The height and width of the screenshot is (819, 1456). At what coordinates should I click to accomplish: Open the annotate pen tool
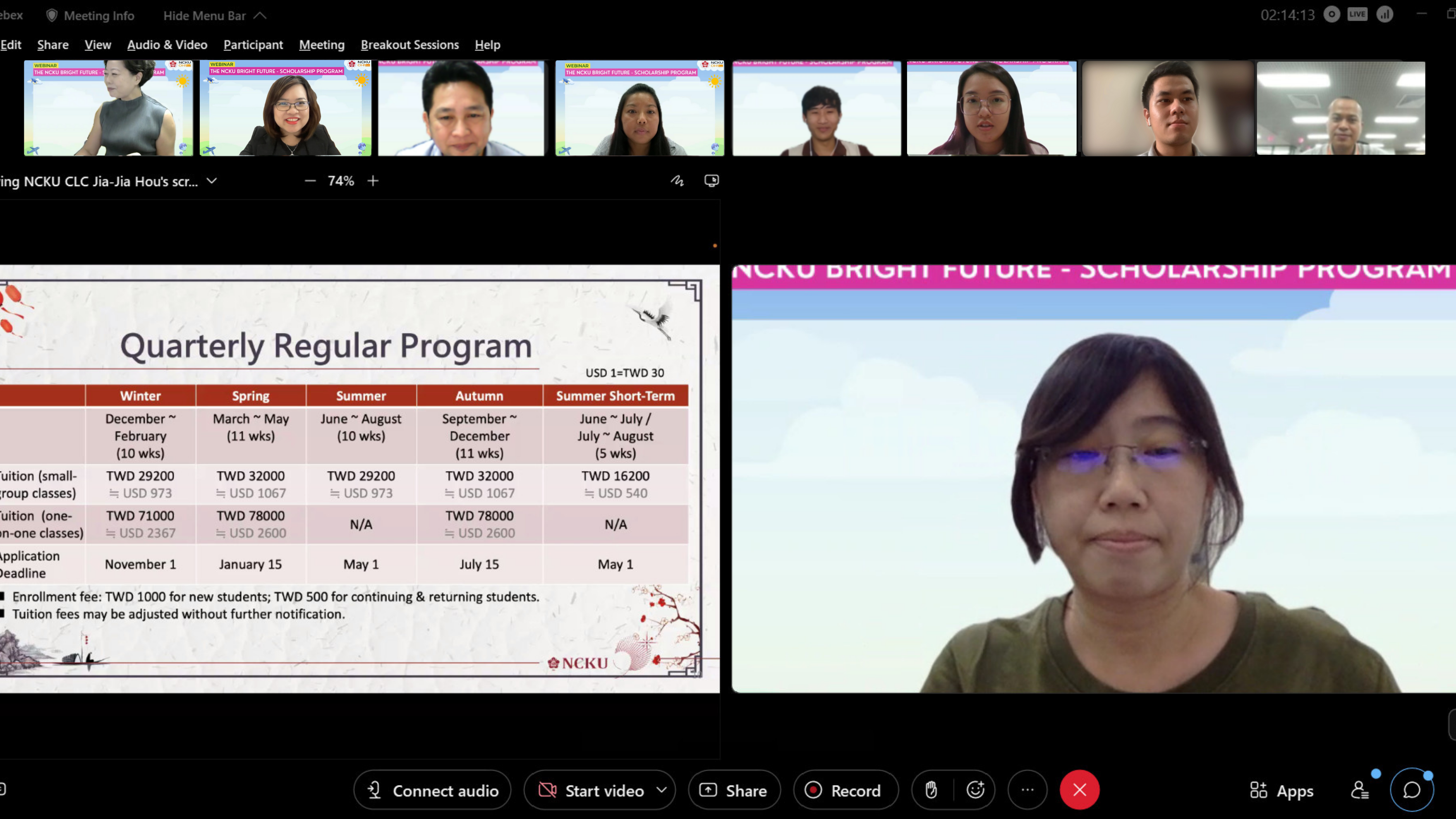point(677,181)
